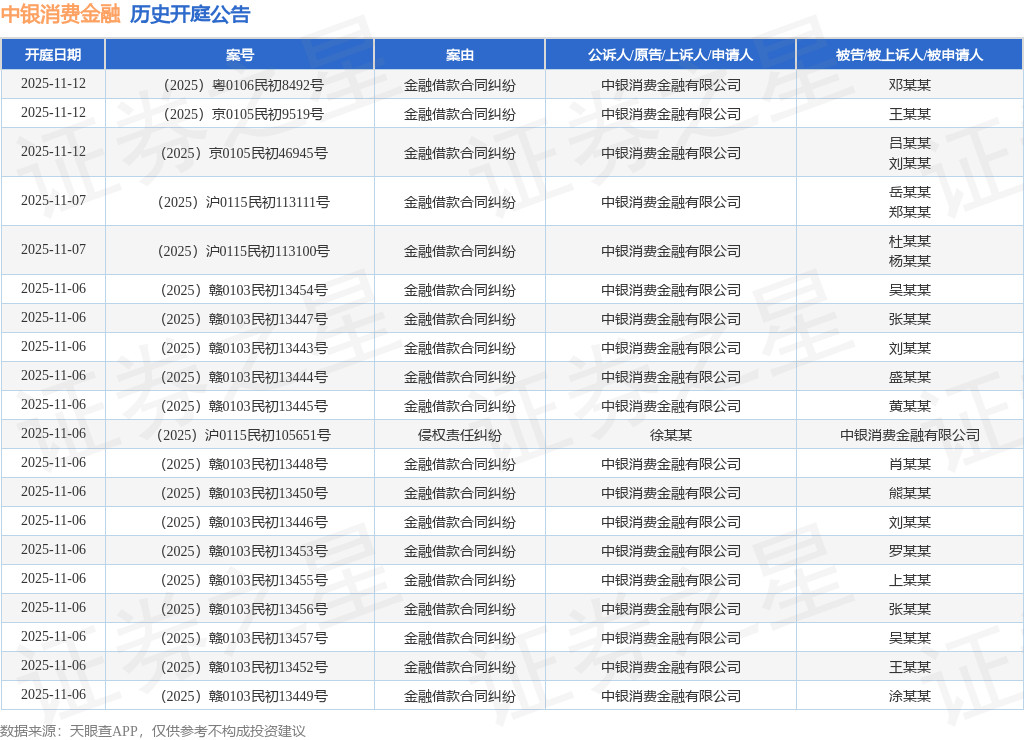Select case number (2025)赣0103民初13454号
The image size is (1024, 740).
244,290
